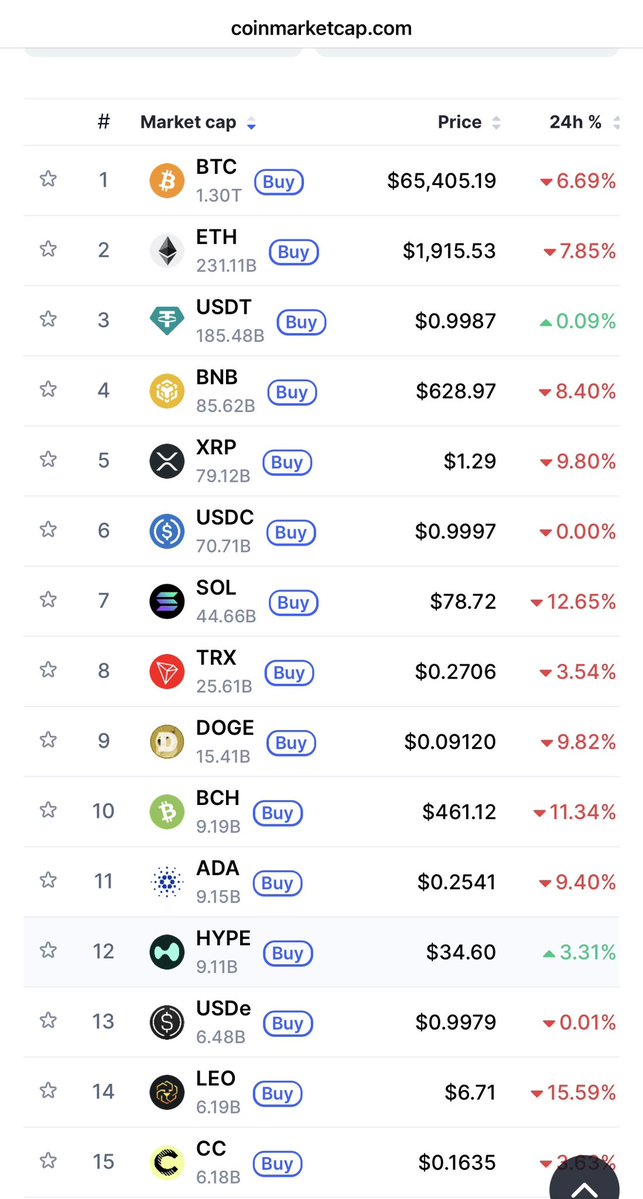The height and width of the screenshot is (1199, 643).
Task: Click the Bitcoin coin logo icon
Action: click(167, 181)
